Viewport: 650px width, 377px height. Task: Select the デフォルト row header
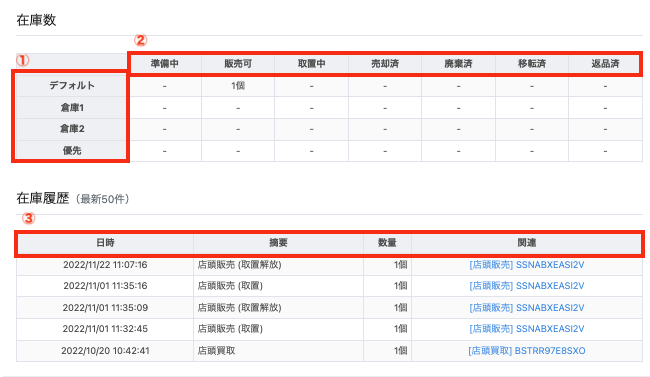pos(72,85)
